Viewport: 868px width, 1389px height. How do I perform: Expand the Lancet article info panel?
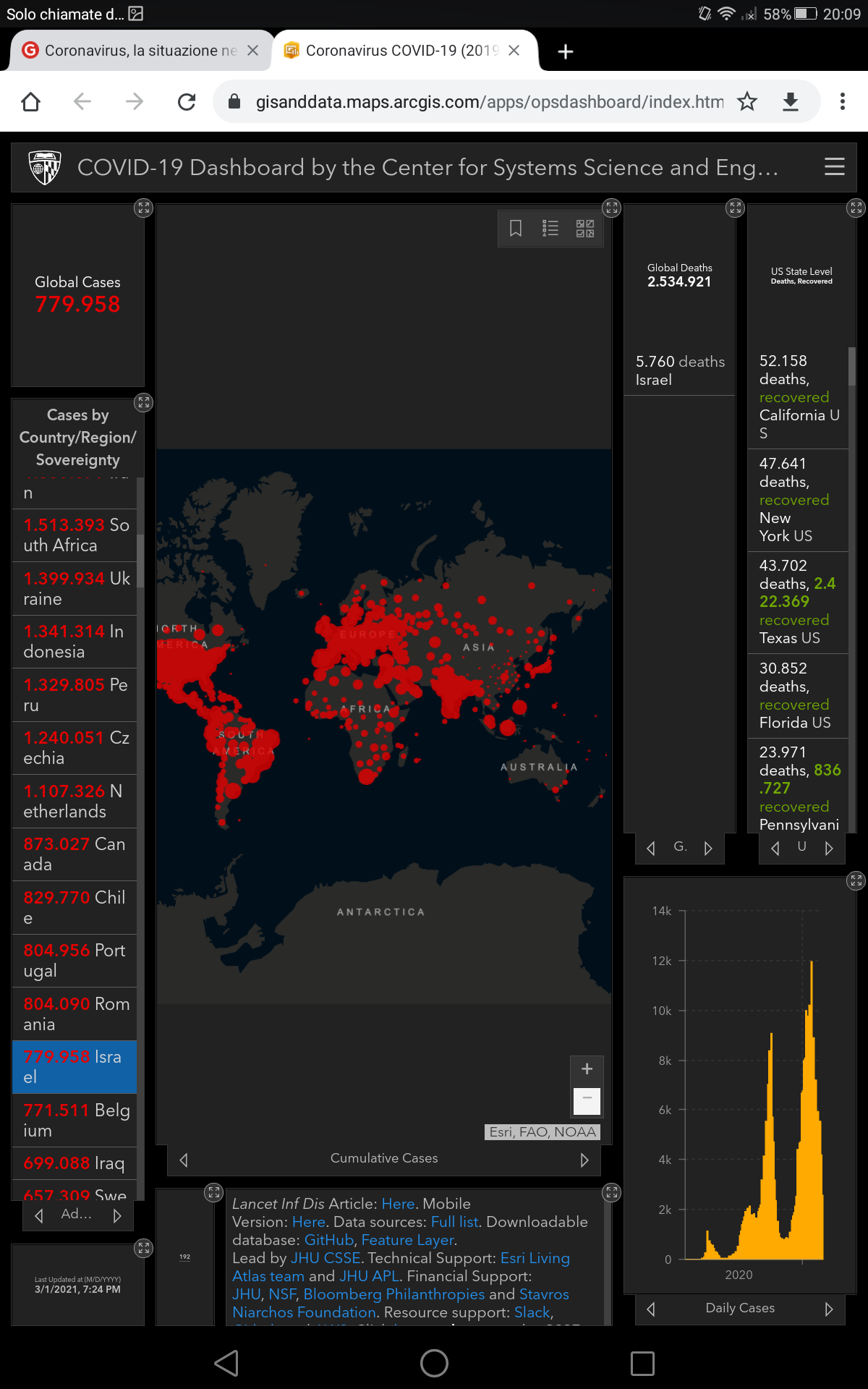tap(612, 1193)
